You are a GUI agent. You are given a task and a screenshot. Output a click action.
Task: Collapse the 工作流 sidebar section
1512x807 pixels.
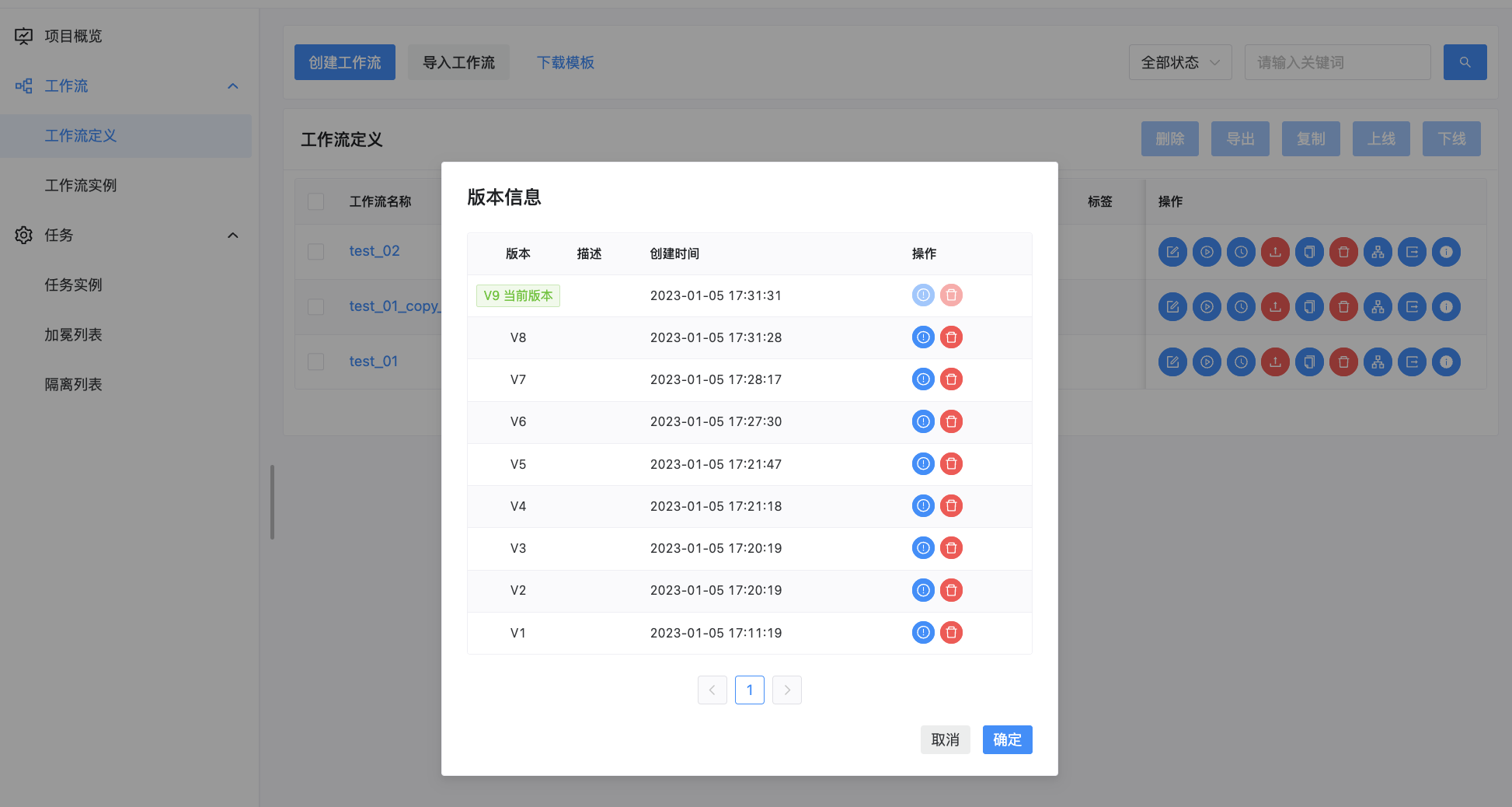232,86
